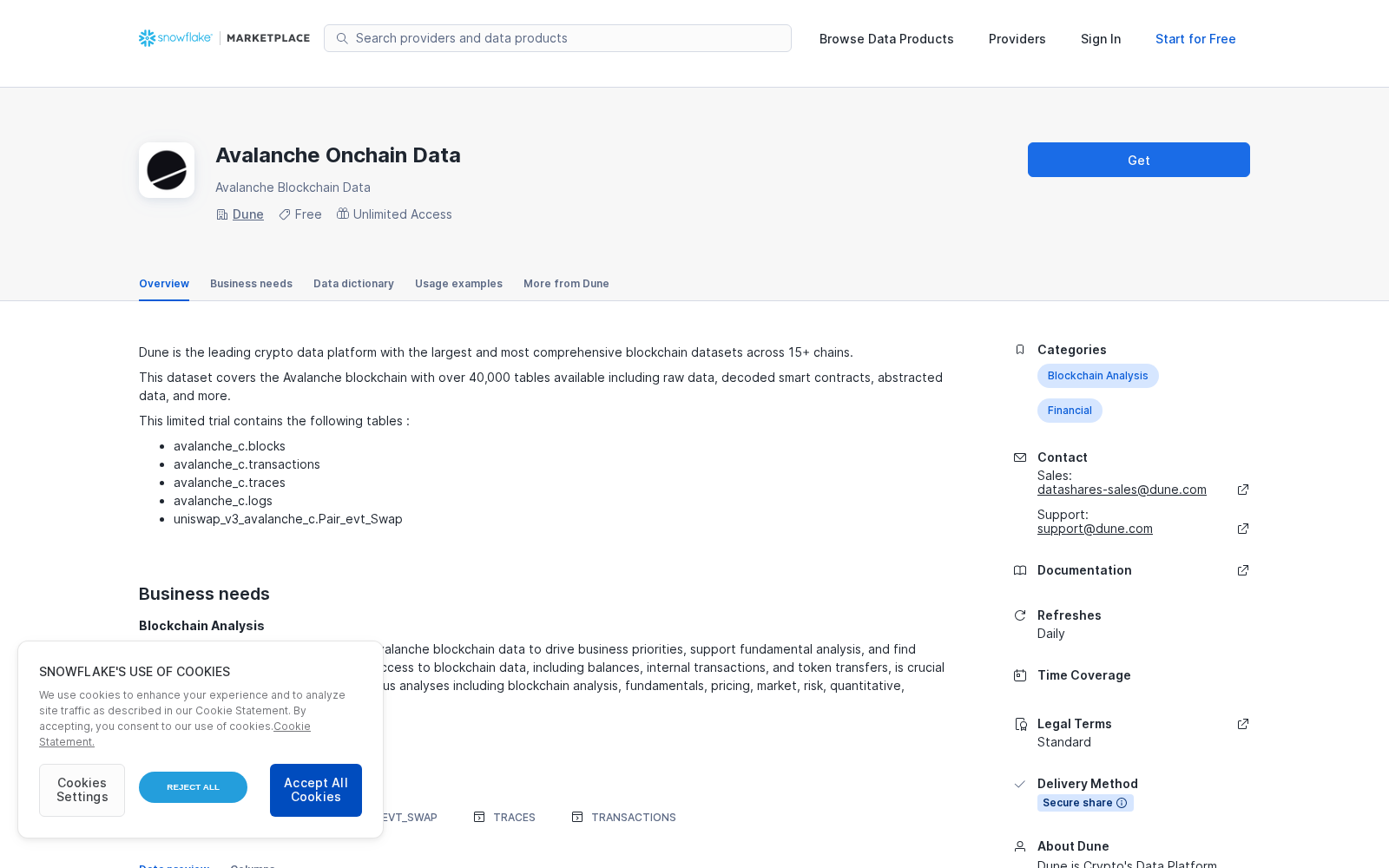Screen dimensions: 1389x868
Task: Open Browse Data Products menu
Action: pyautogui.click(x=886, y=39)
